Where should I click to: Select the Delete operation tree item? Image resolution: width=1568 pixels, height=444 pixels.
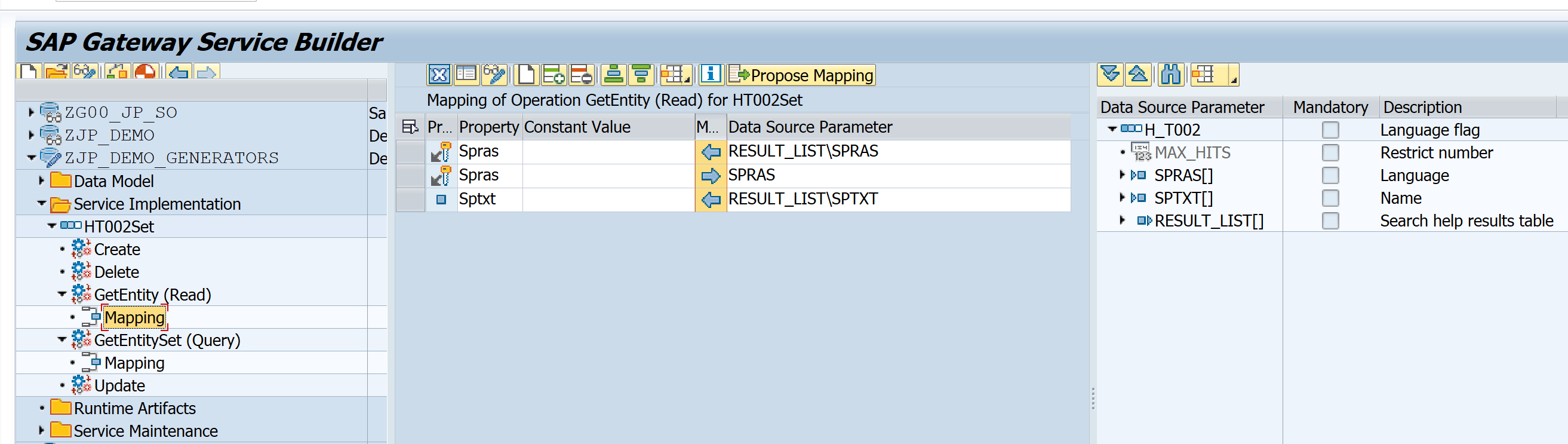tap(116, 272)
